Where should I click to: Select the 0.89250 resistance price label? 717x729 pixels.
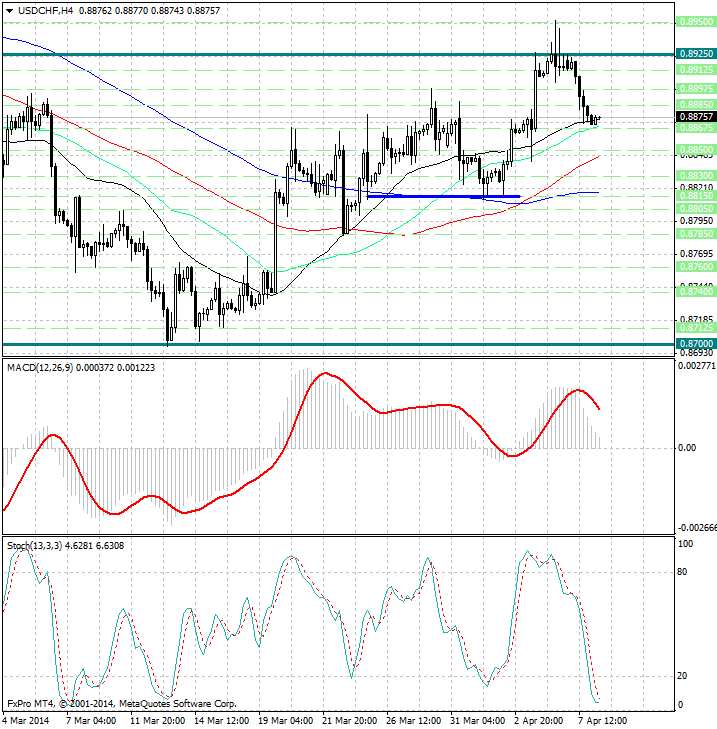694,54
